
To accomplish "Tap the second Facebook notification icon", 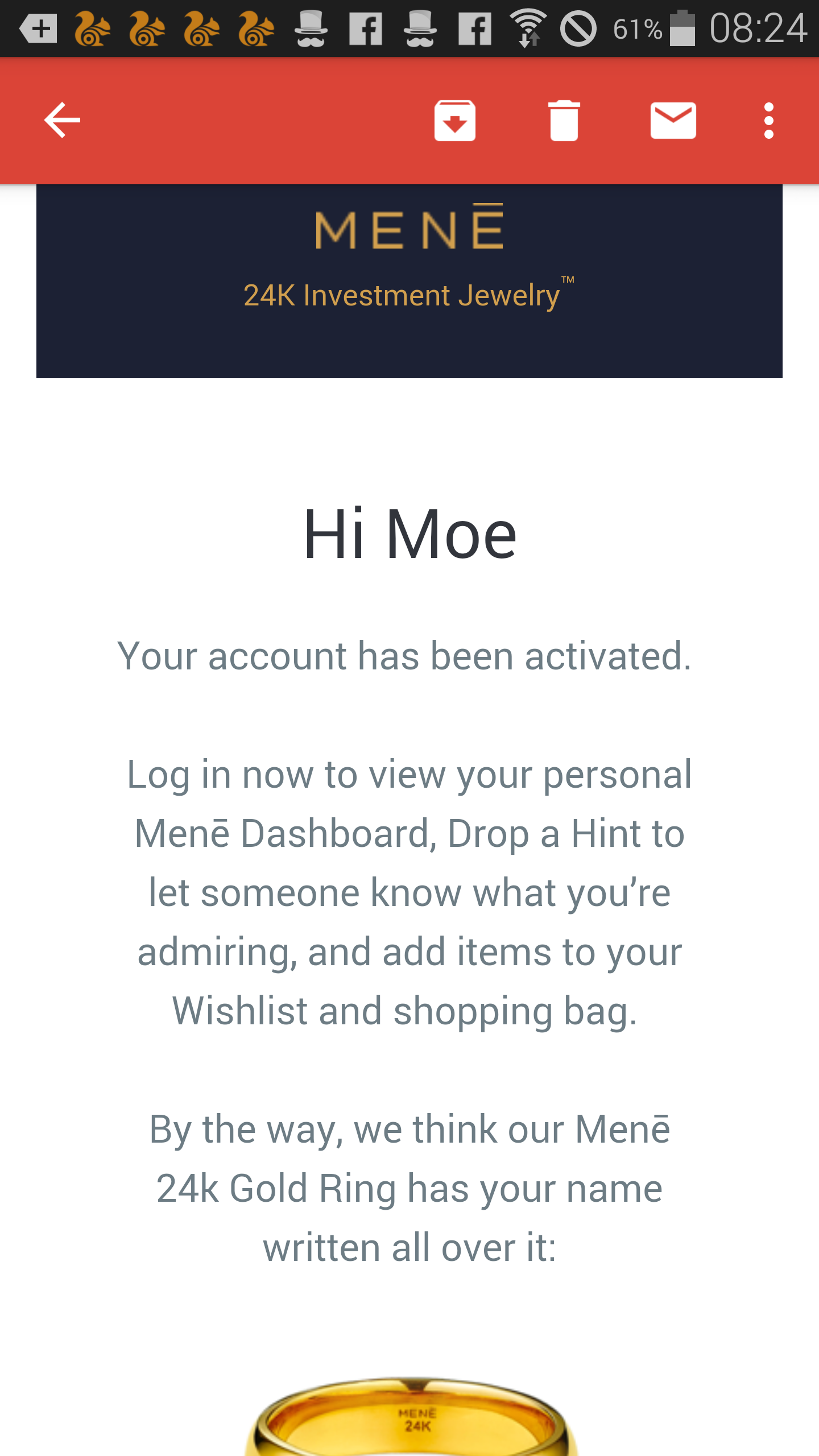I will coord(474,28).
